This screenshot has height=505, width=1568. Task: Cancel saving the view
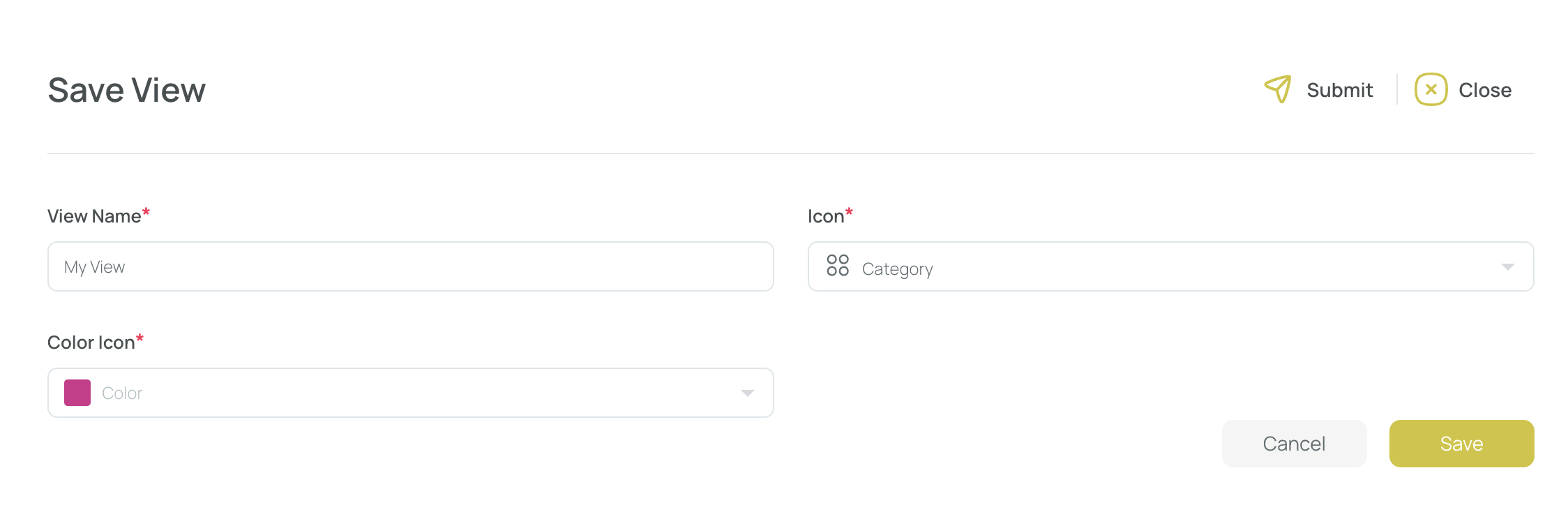(x=1295, y=444)
